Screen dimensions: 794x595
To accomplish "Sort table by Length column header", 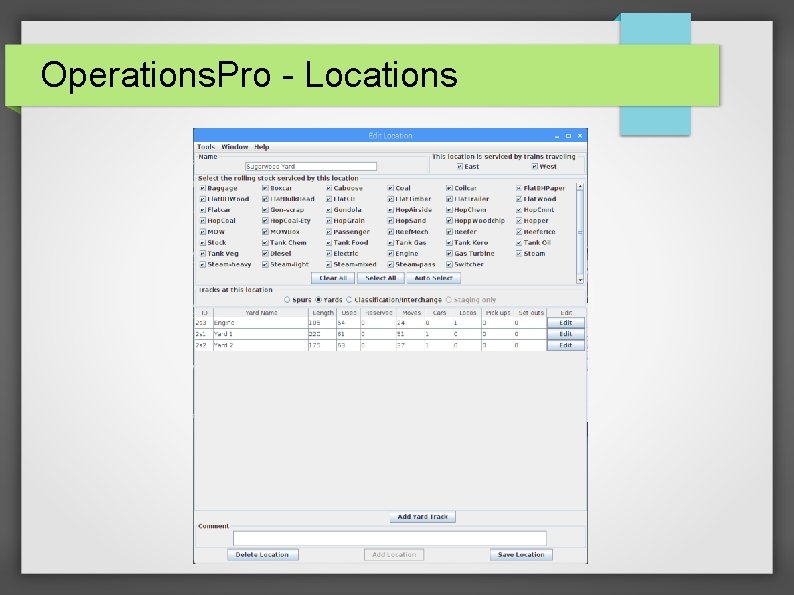I will (323, 313).
